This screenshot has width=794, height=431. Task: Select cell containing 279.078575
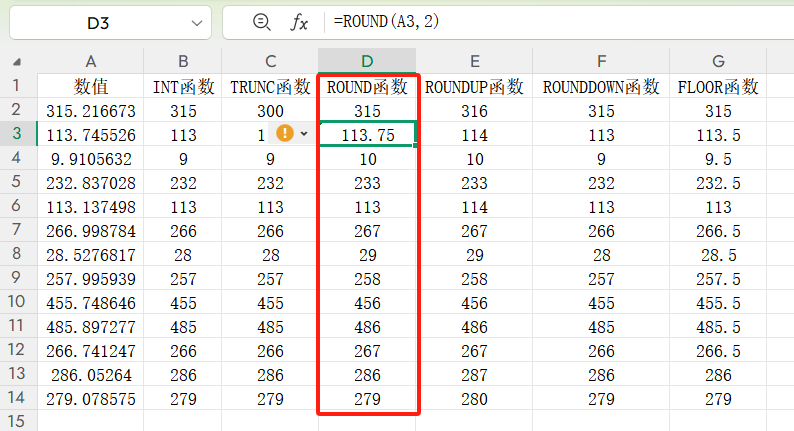[91, 399]
